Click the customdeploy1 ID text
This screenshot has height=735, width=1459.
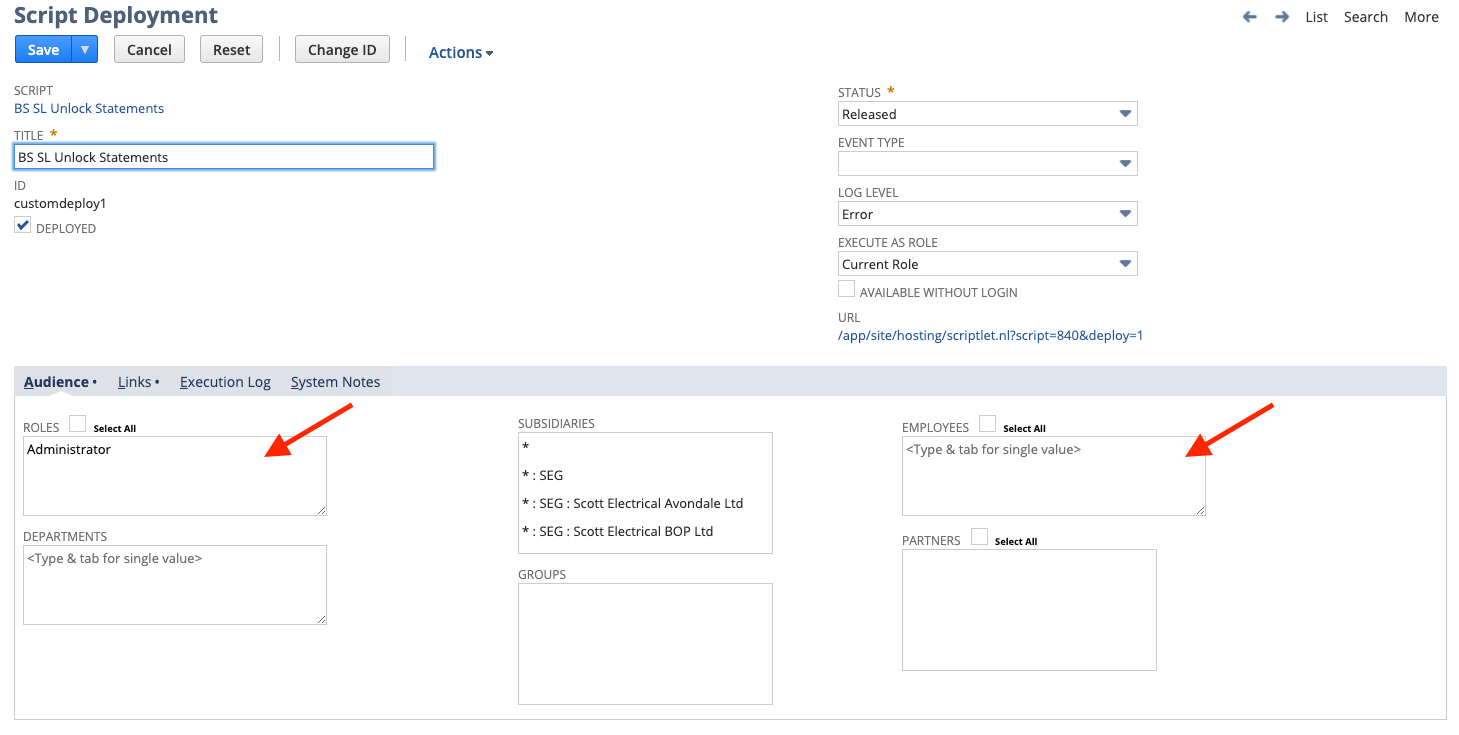tap(60, 204)
